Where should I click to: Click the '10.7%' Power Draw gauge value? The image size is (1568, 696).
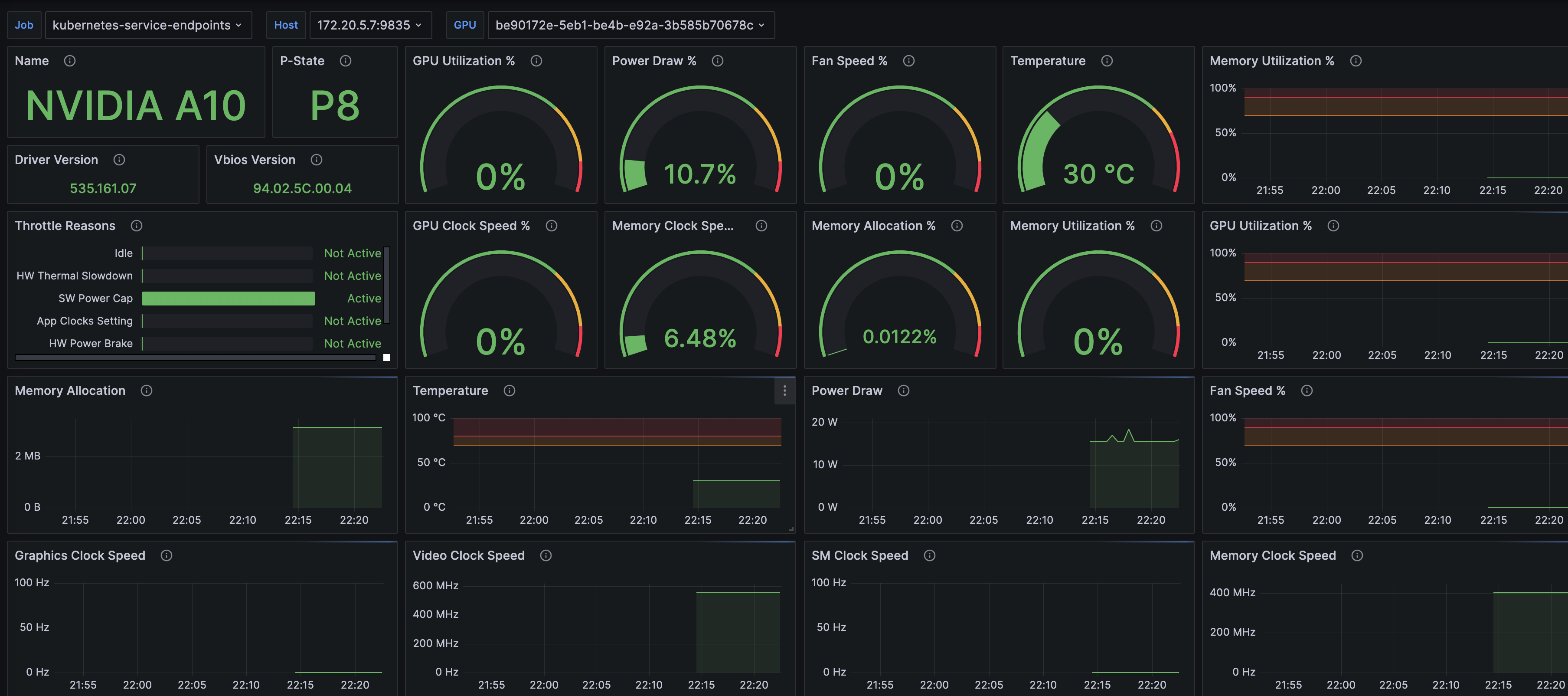700,174
